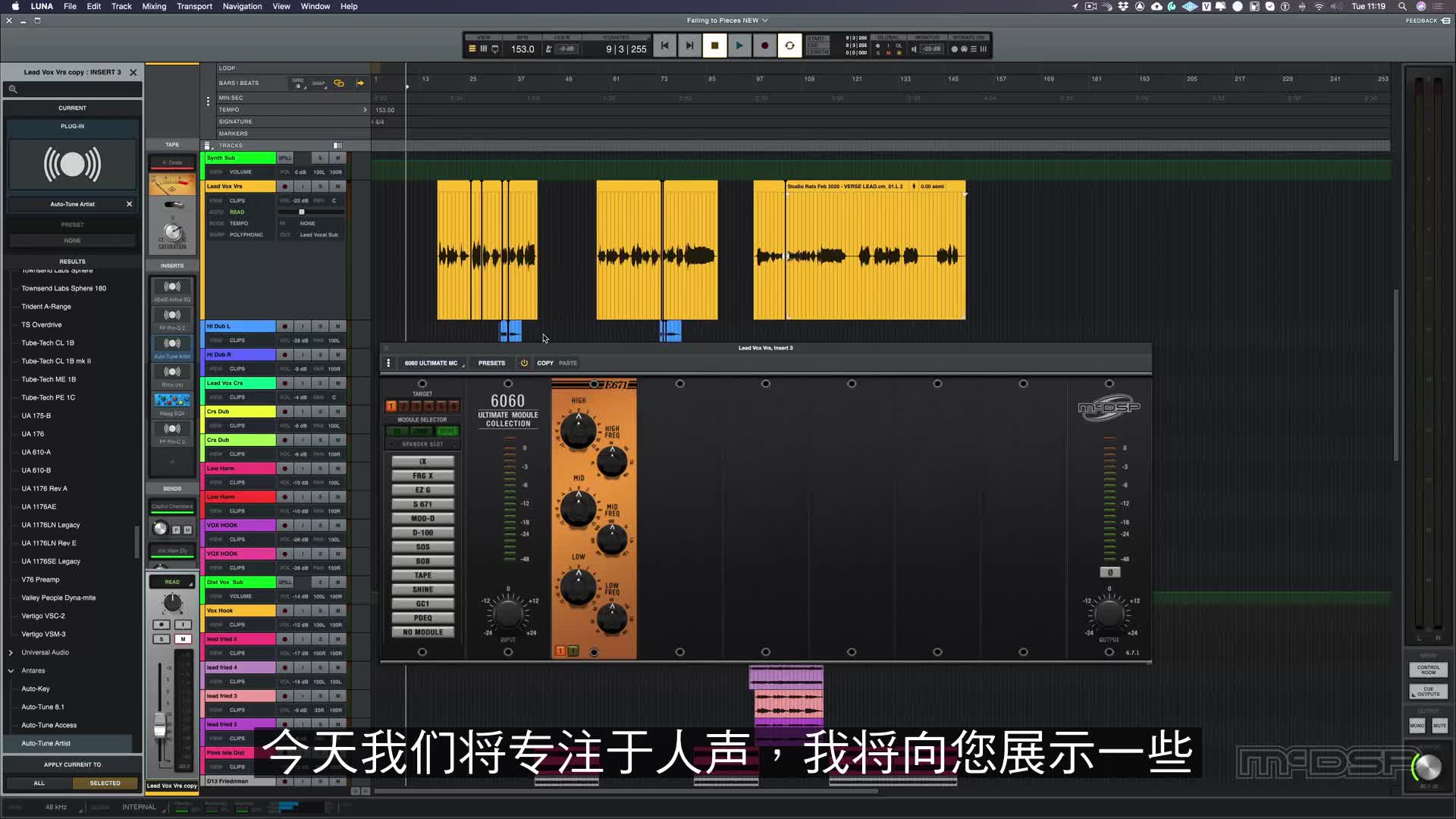Viewport: 1456px width, 819px height.
Task: Select Auto-Tune Access in results list
Action: [49, 725]
